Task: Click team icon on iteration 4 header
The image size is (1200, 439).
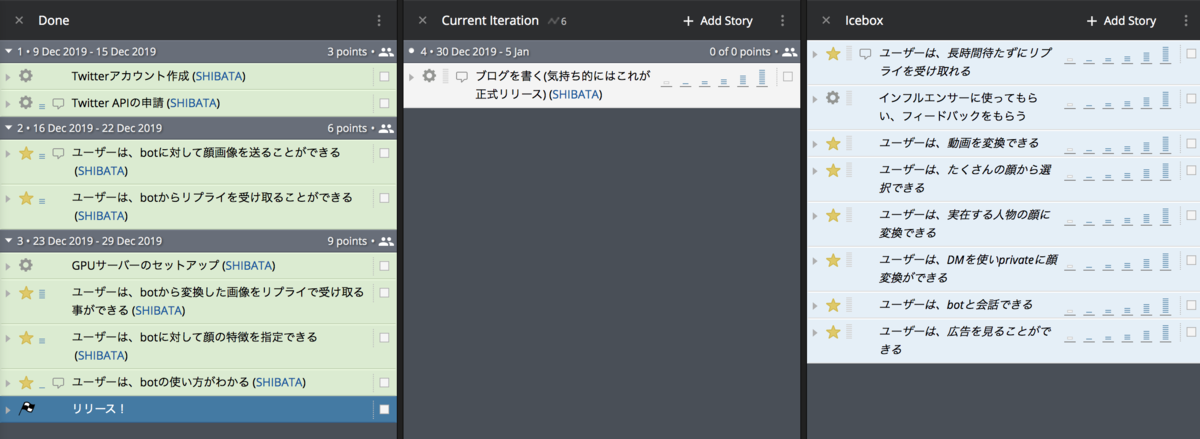Action: [790, 51]
